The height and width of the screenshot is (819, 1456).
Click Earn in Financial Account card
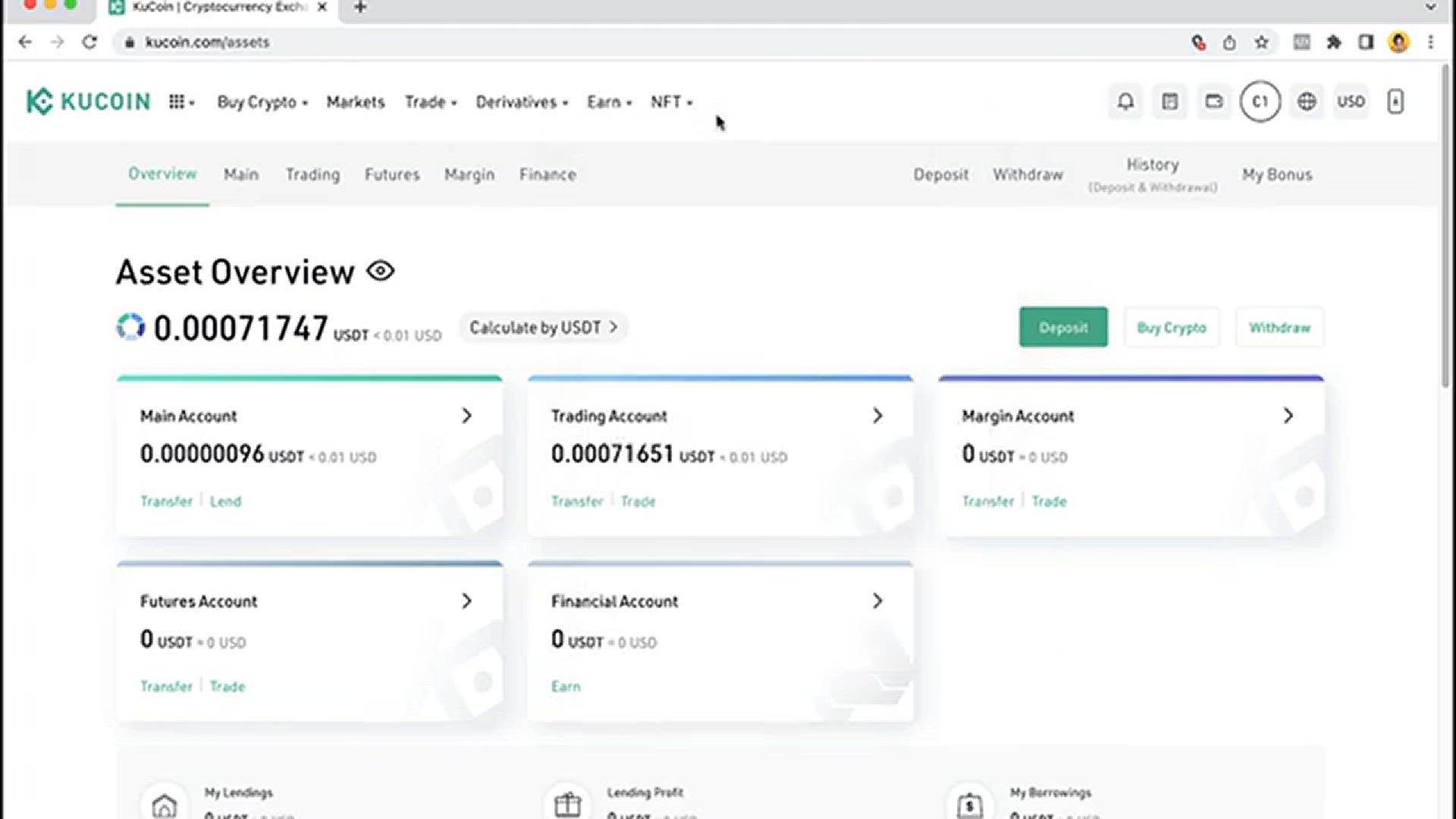click(566, 686)
